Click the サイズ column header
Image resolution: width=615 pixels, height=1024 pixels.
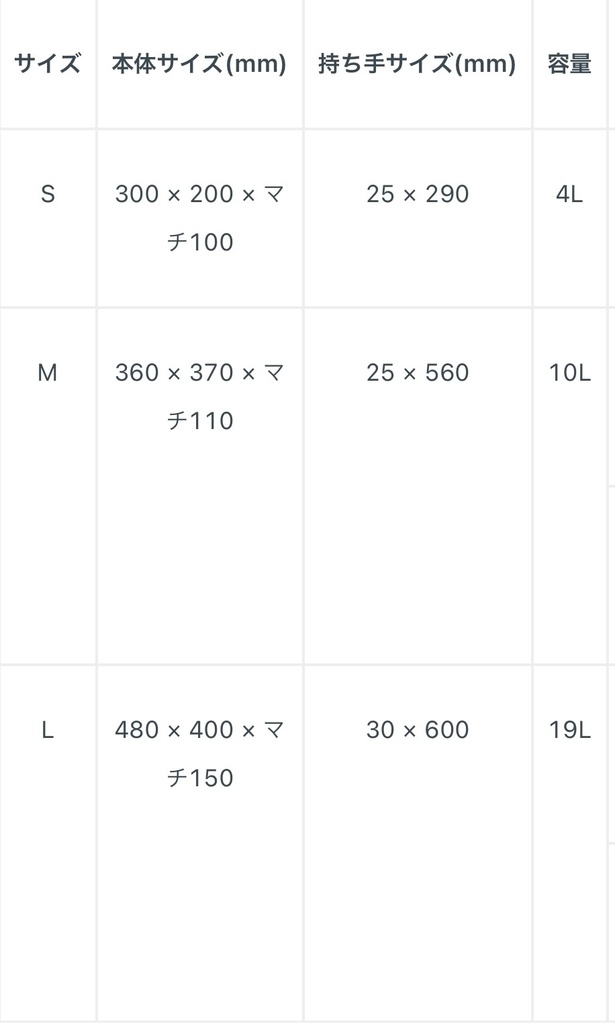point(47,65)
